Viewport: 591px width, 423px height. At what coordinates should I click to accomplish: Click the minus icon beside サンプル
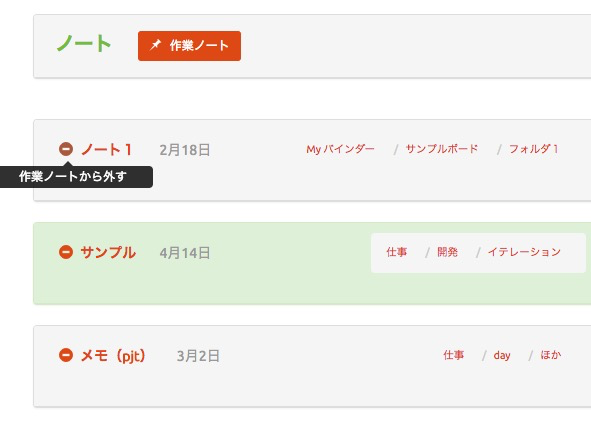tap(66, 252)
